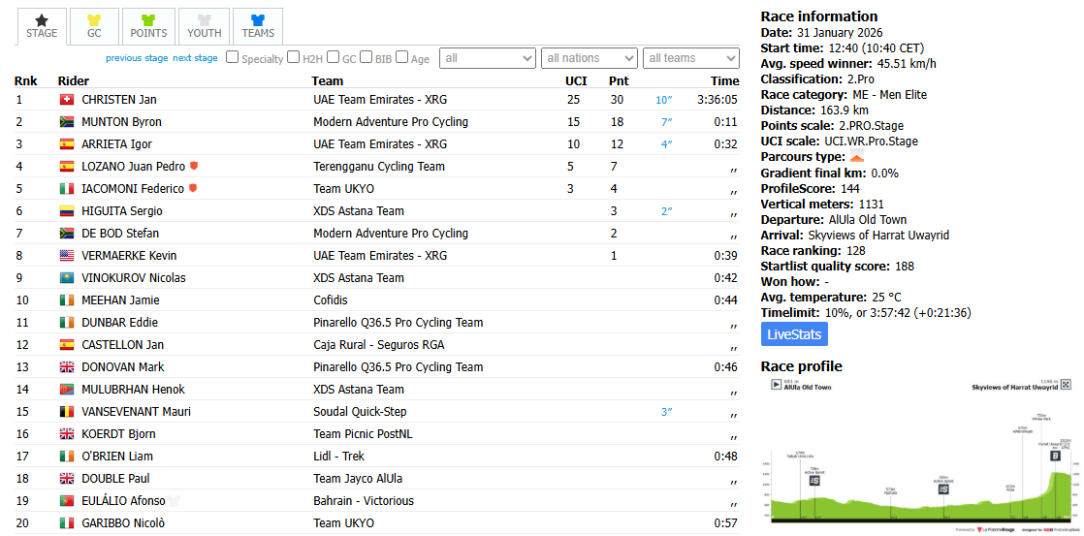Click the Italian flag beside GARIBBO Nicolò
This screenshot has width=1084, height=536.
(67, 524)
